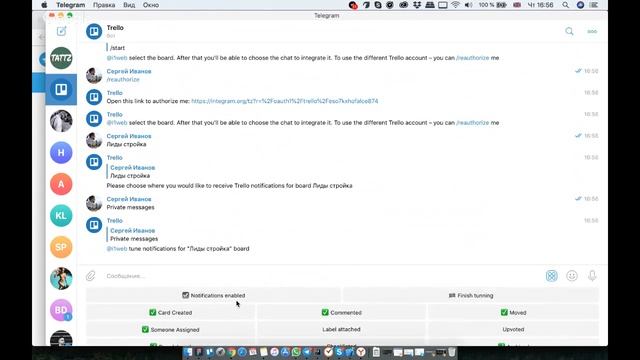Click /reauthorize sent by Сергей Иванов
The width and height of the screenshot is (640, 360).
(123, 79)
